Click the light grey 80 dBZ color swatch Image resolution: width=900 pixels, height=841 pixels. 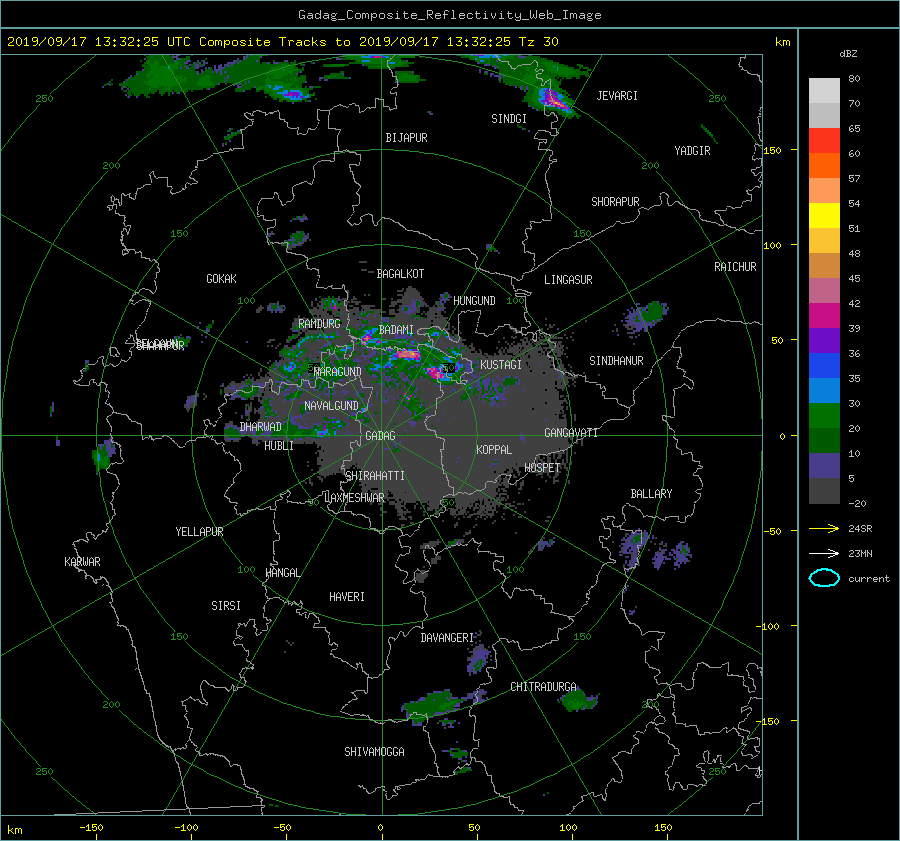[x=824, y=91]
